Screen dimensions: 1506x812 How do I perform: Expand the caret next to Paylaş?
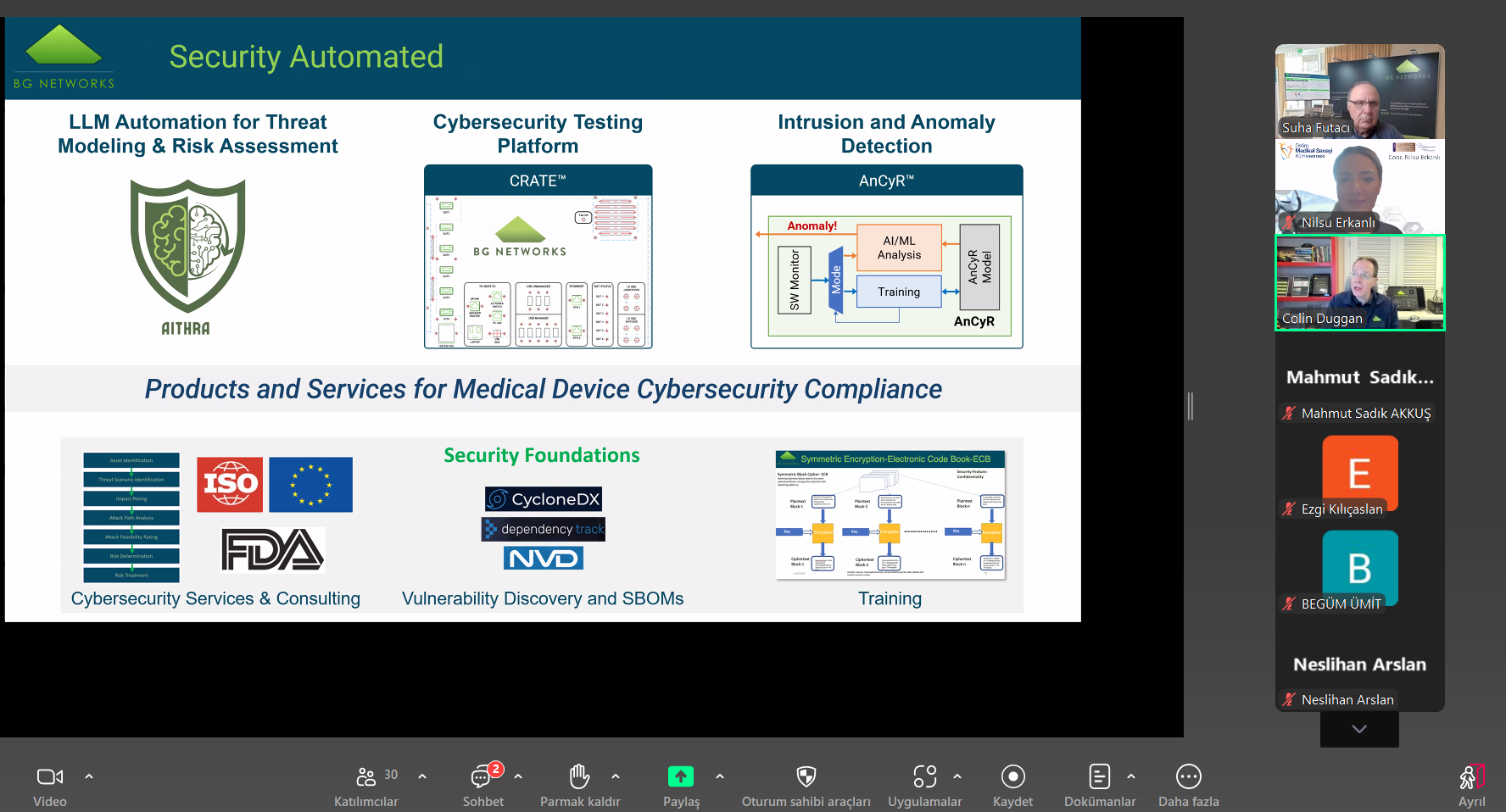pos(720,776)
